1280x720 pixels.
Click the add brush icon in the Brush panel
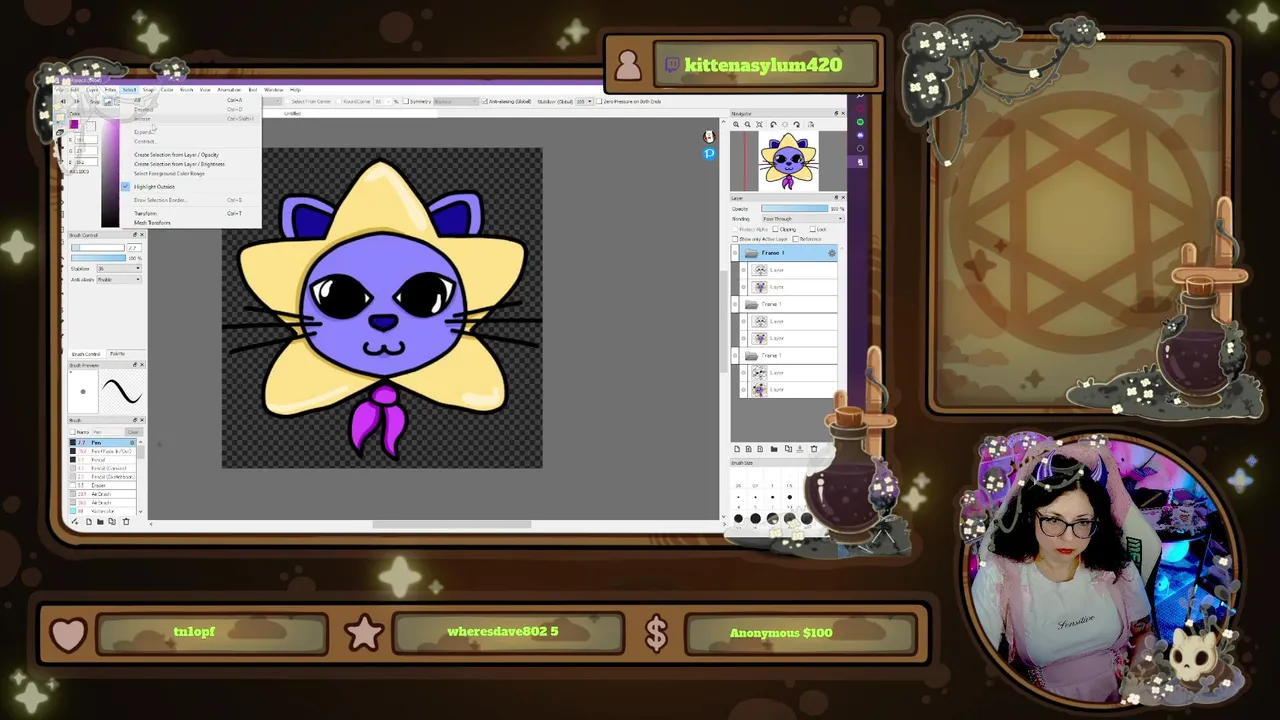pyautogui.click(x=75, y=521)
